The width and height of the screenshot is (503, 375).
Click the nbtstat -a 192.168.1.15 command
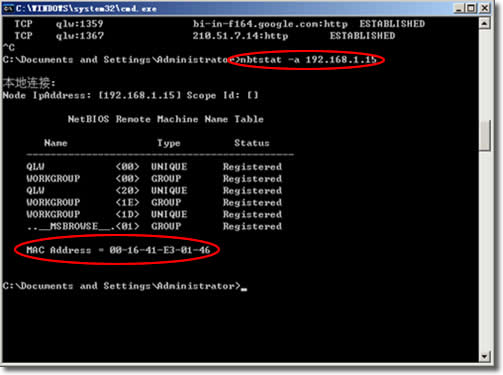tap(308, 60)
